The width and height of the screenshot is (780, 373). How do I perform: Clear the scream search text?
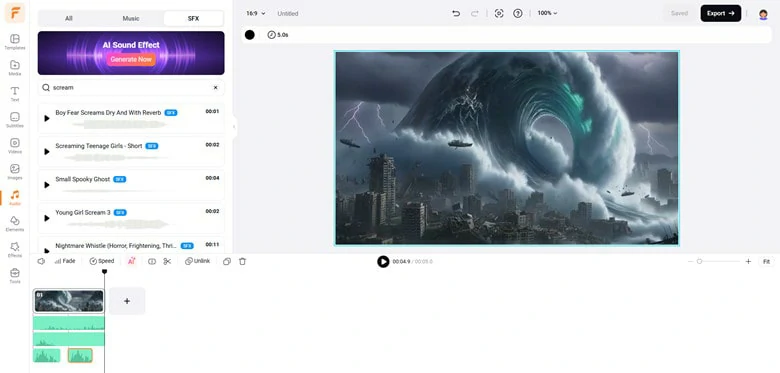(x=215, y=88)
